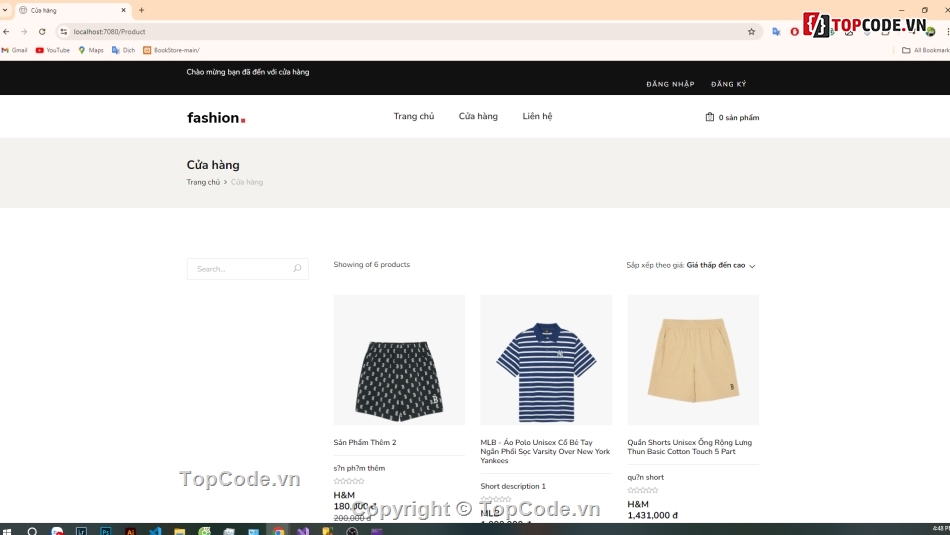Expand the price sorting dropdown
Image resolution: width=950 pixels, height=535 pixels.
pyautogui.click(x=720, y=266)
